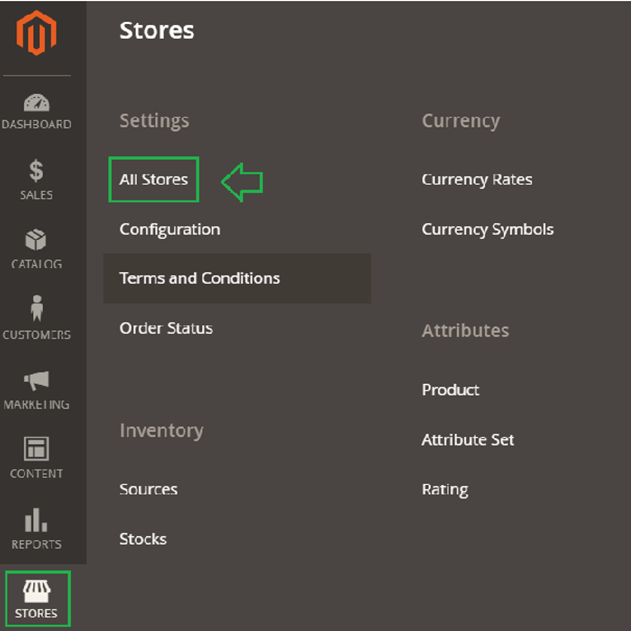Open the Rating attributes link
631x631 pixels.
point(445,490)
